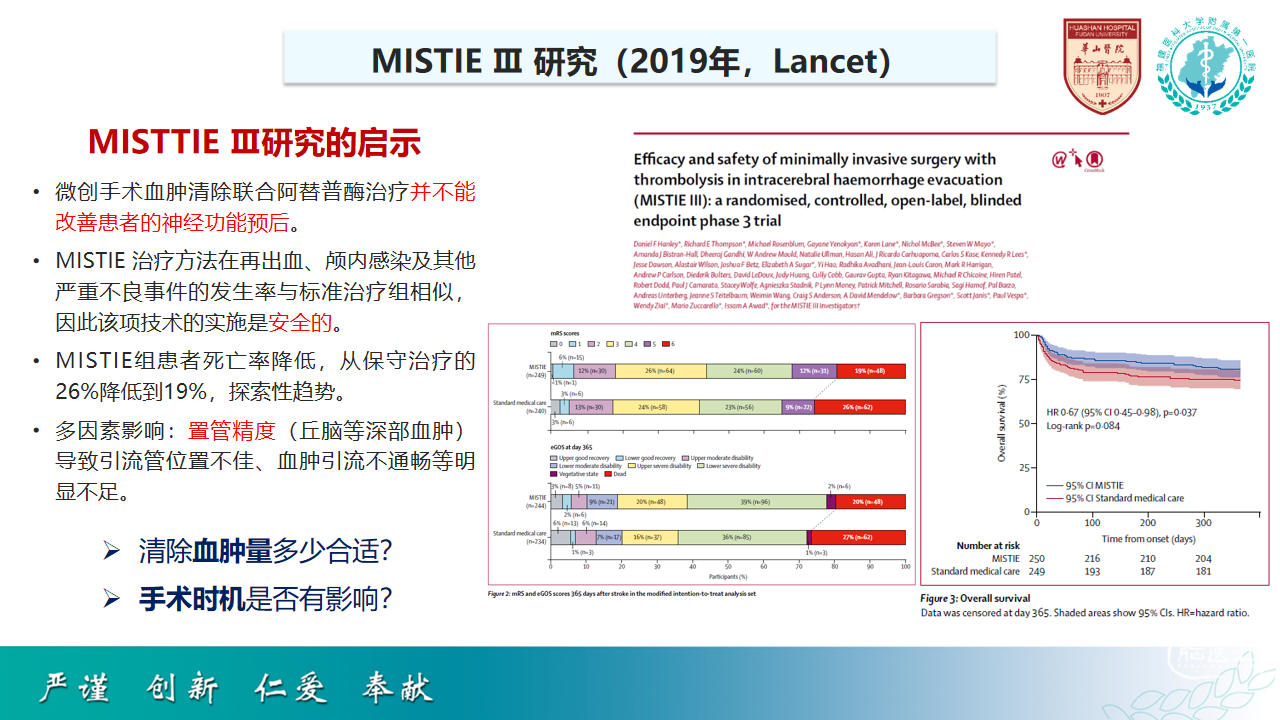Click the Figure 2 caption text
Viewport: 1280px width, 720px height.
[x=621, y=593]
